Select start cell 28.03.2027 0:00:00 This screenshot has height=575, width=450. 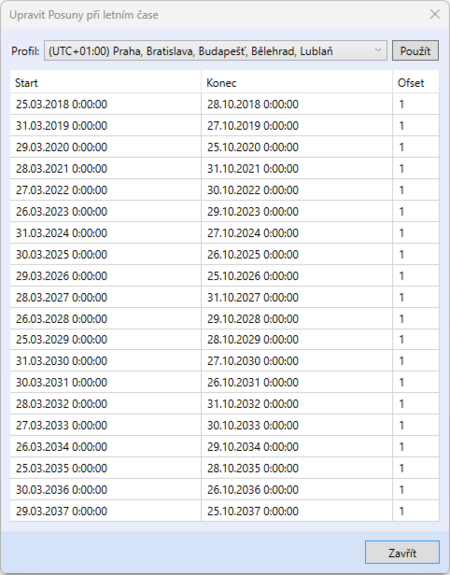click(x=105, y=297)
